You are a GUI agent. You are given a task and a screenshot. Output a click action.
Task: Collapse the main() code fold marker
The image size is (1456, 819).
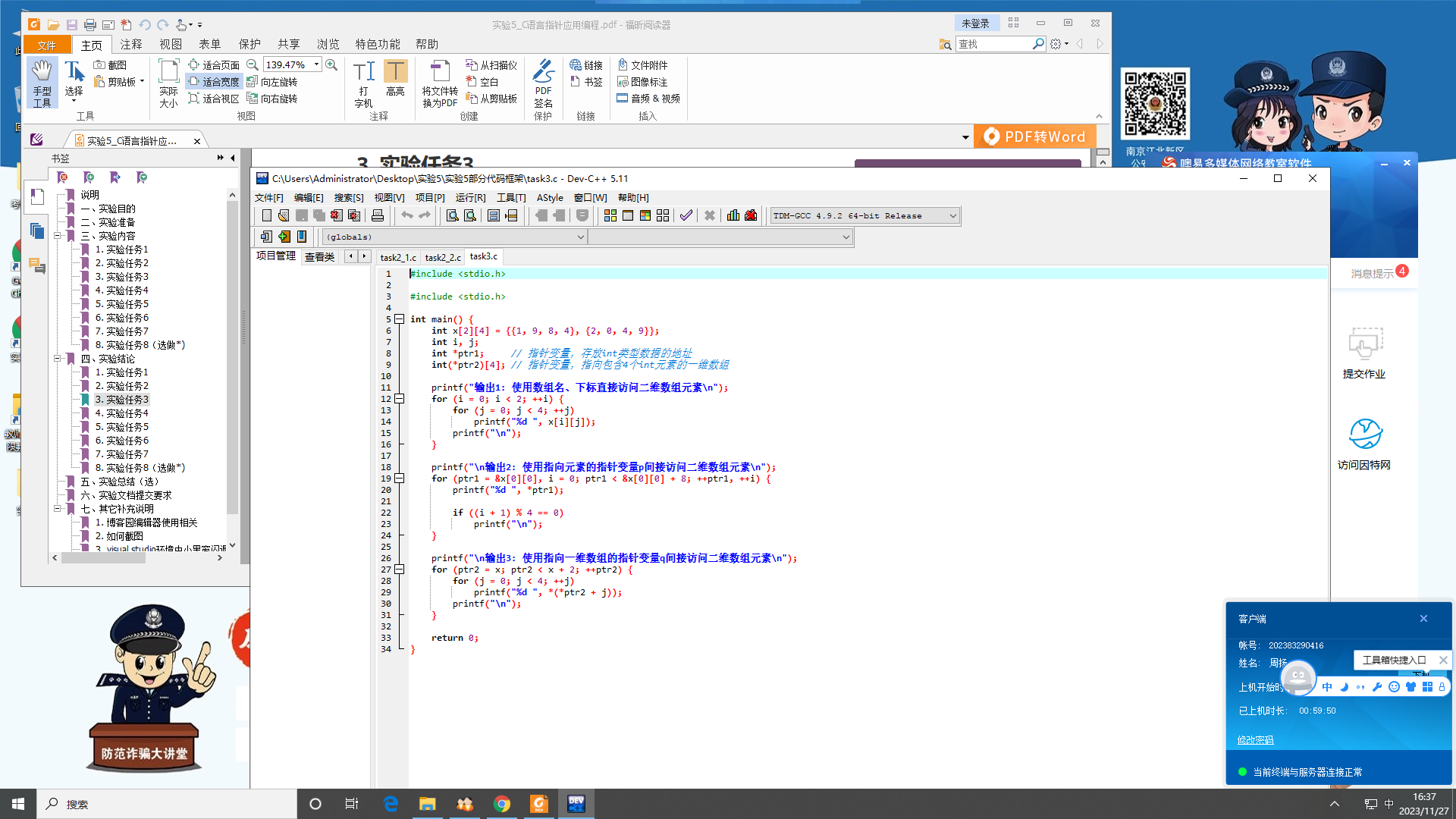tap(400, 319)
